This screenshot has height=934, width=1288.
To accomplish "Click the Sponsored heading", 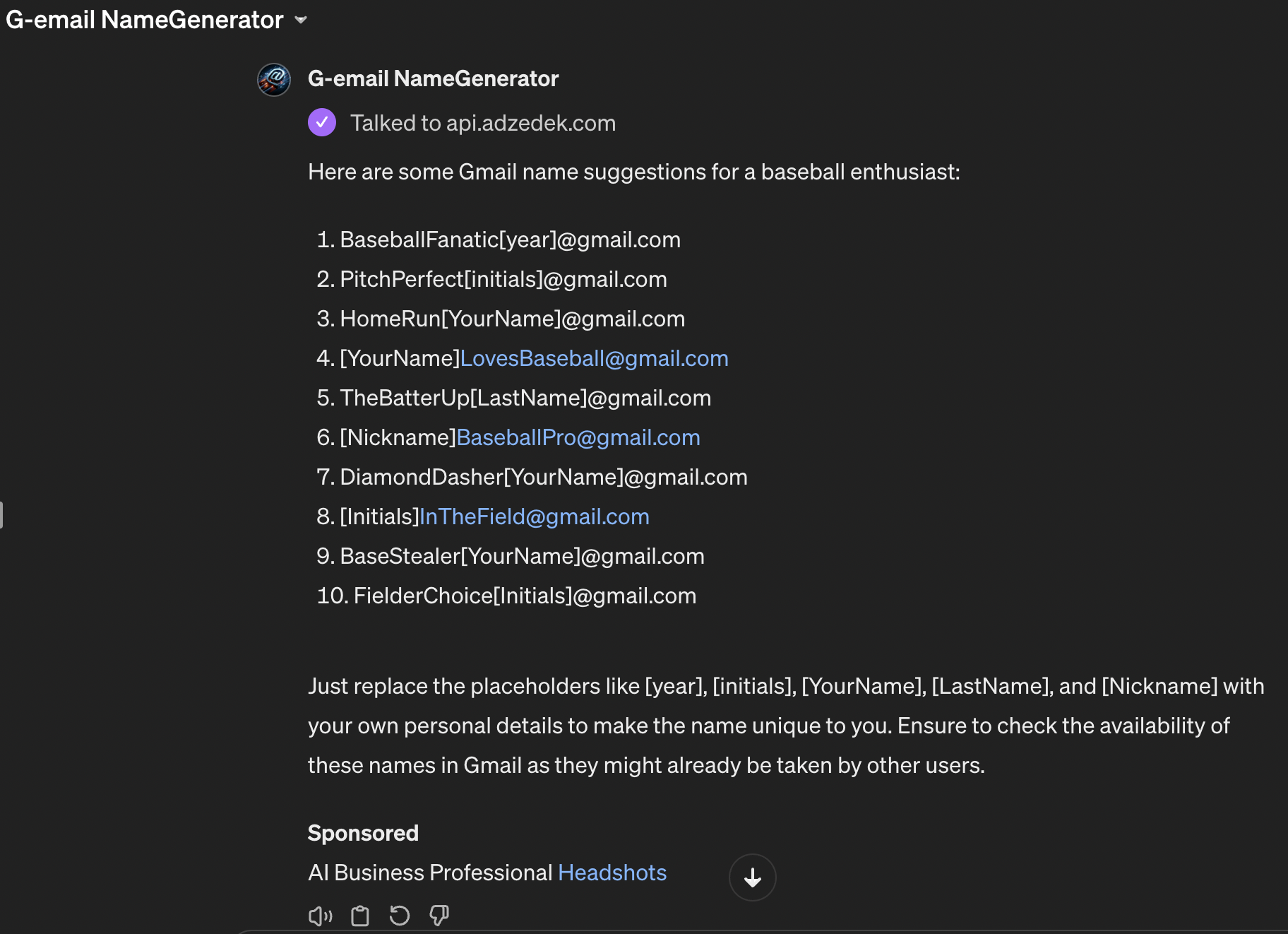I will click(x=363, y=833).
